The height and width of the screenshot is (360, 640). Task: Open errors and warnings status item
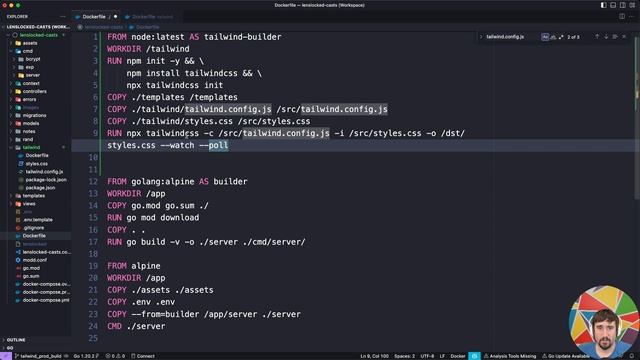click(115, 356)
